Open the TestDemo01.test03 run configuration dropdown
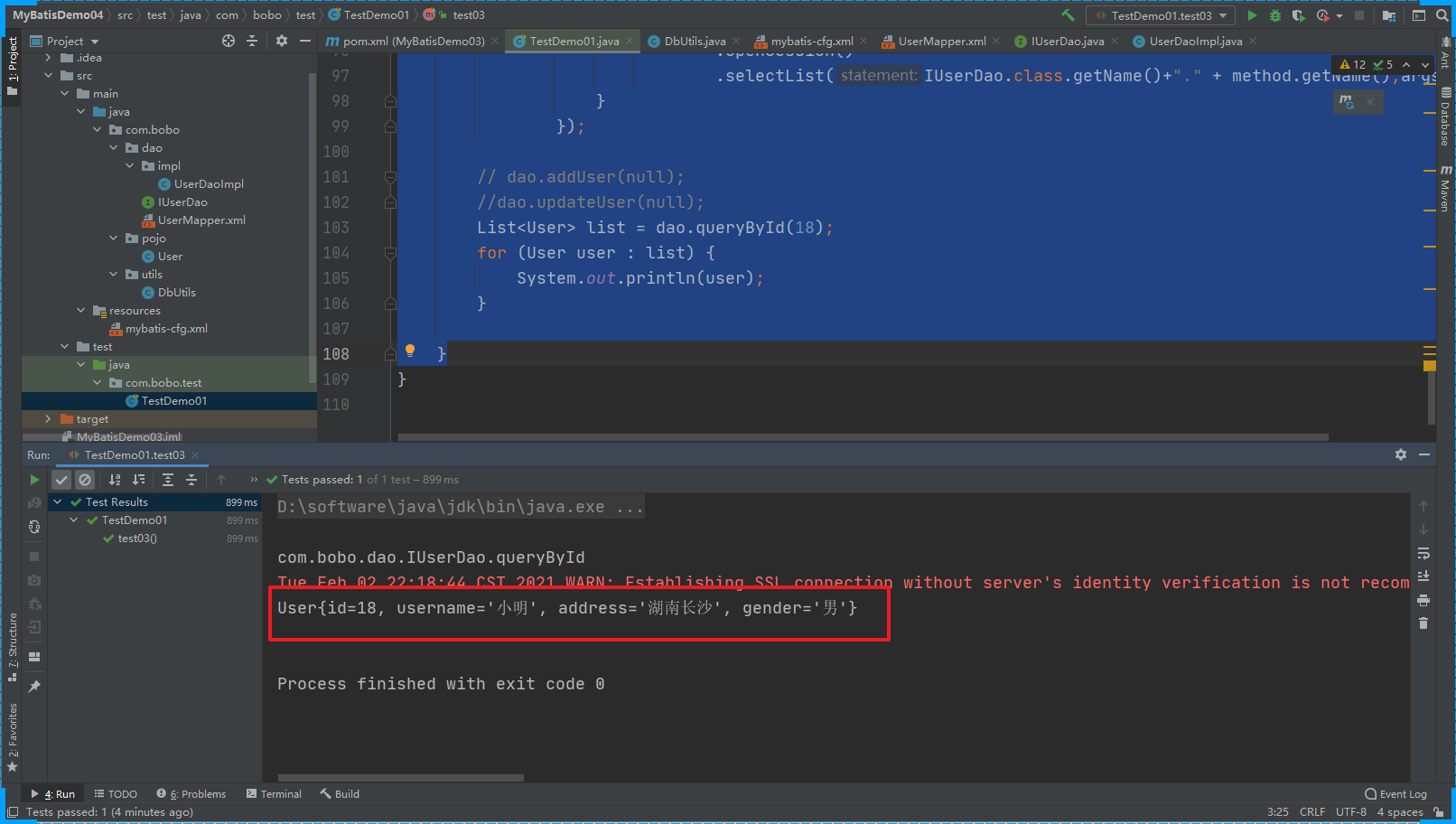The image size is (1456, 824). [1161, 15]
